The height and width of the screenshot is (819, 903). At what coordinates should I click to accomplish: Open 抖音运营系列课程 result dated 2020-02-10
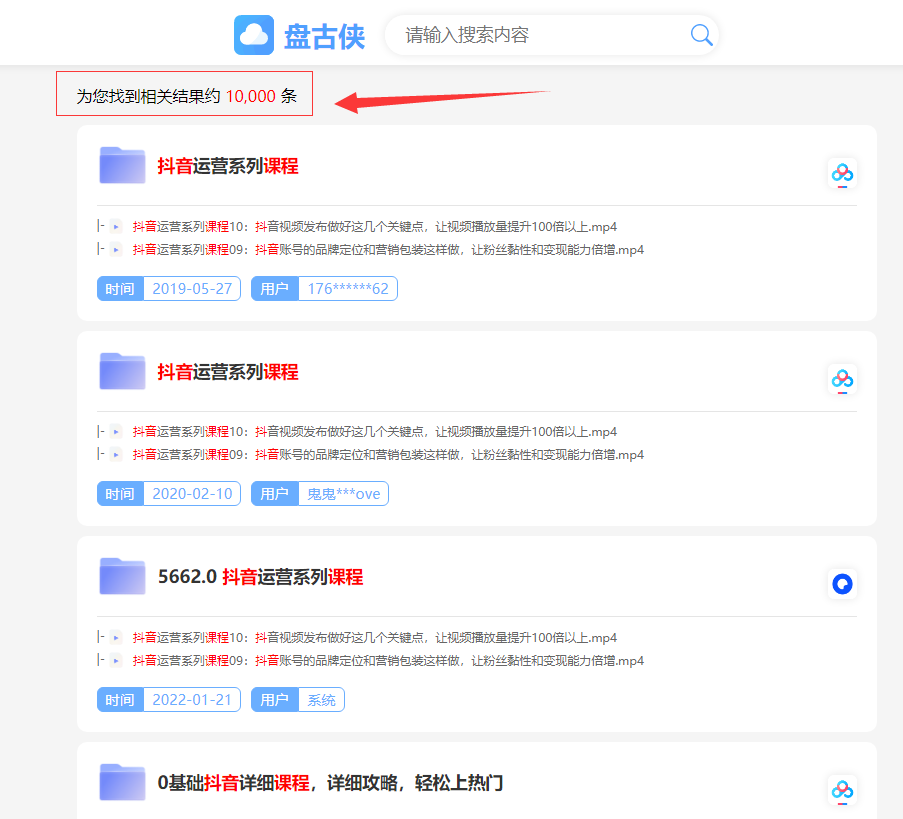point(228,371)
